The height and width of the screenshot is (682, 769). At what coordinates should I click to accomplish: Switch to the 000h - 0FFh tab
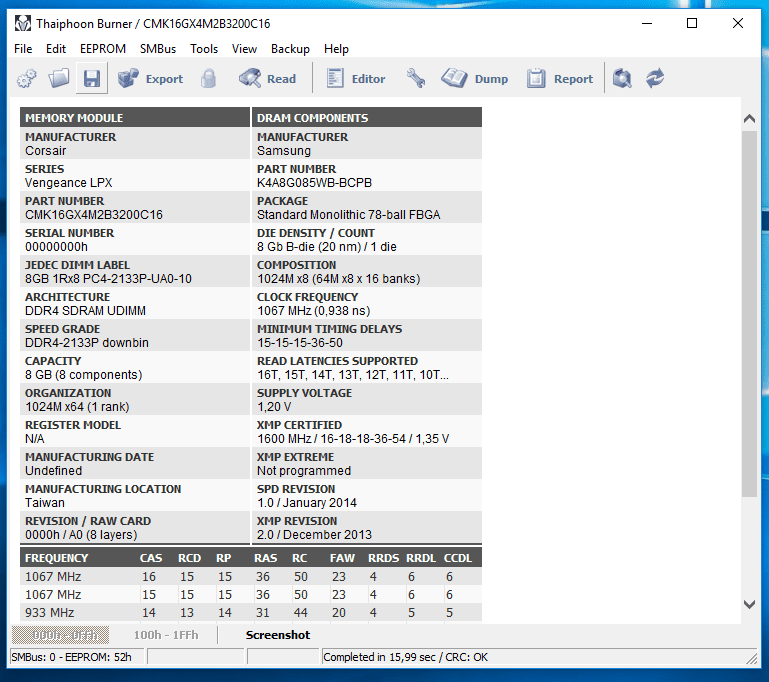coord(60,635)
